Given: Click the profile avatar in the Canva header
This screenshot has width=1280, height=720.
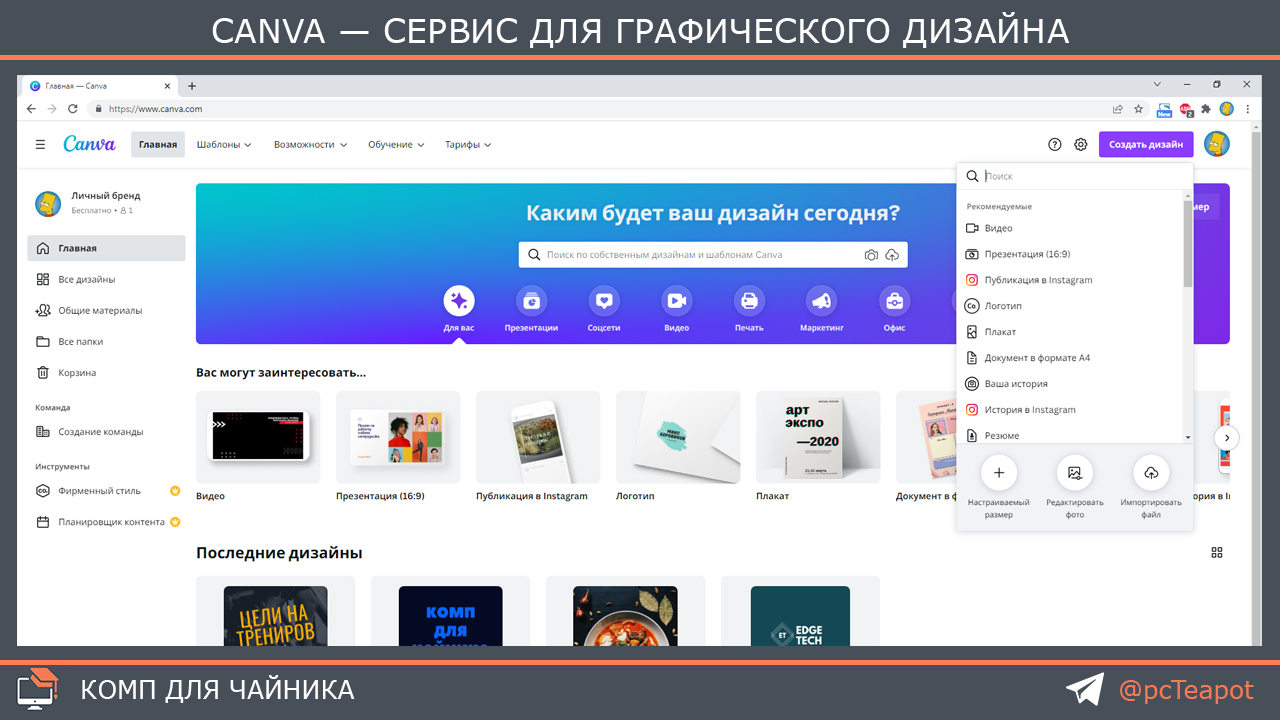Looking at the screenshot, I should point(1216,144).
